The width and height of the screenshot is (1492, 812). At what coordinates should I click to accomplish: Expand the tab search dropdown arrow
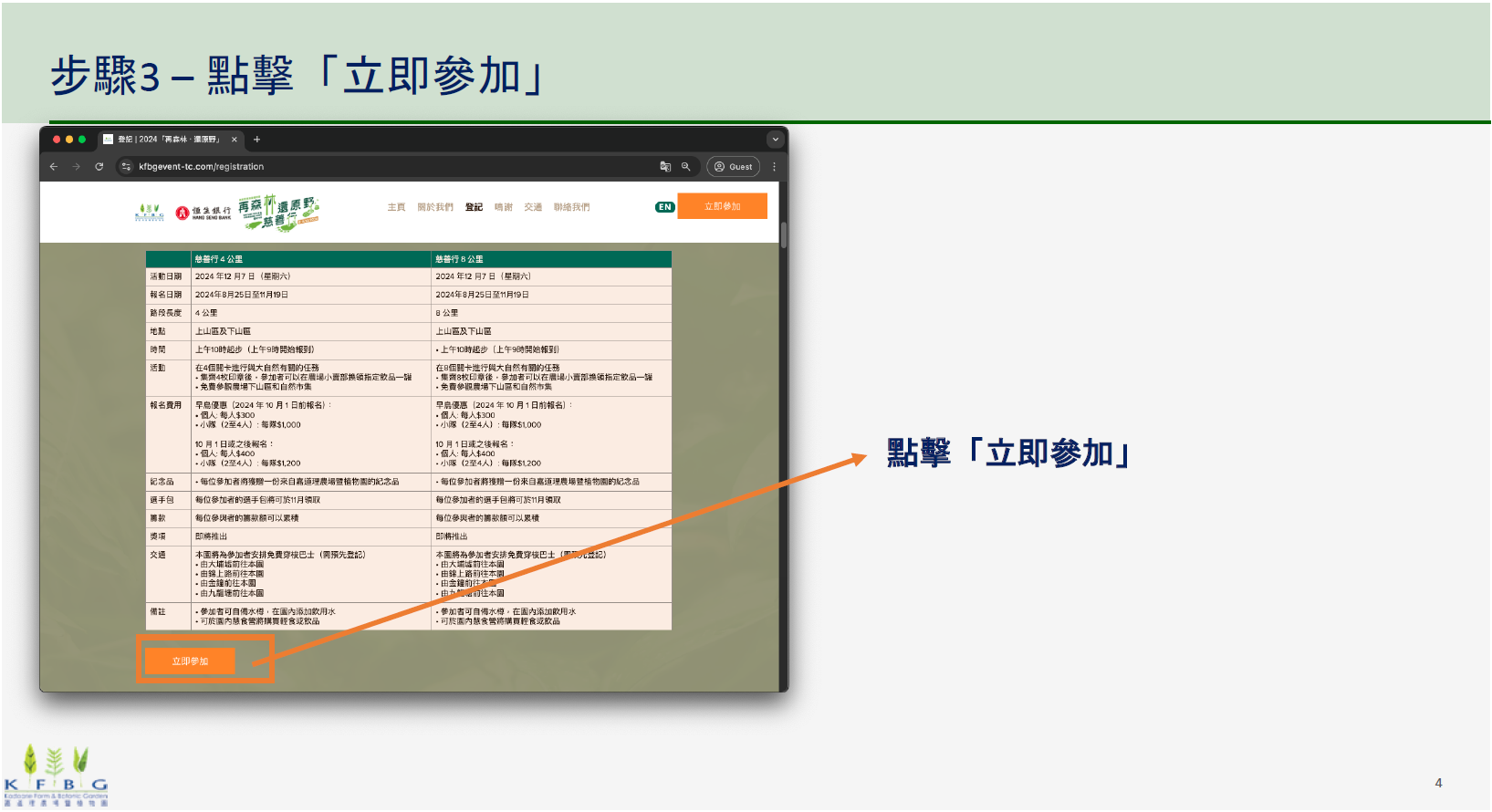tap(775, 140)
